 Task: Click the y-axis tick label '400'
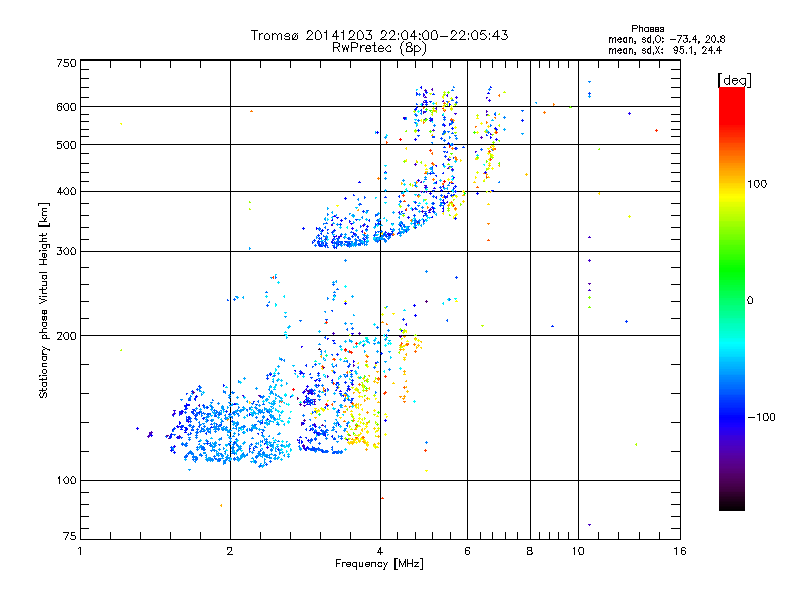coord(66,192)
